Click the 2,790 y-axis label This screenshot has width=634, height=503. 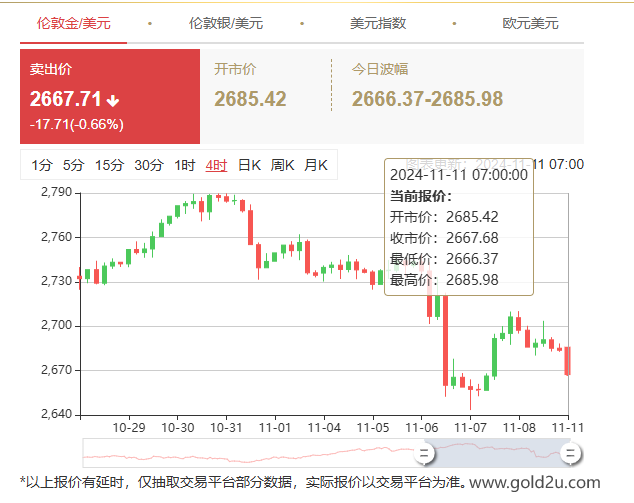pyautogui.click(x=56, y=192)
